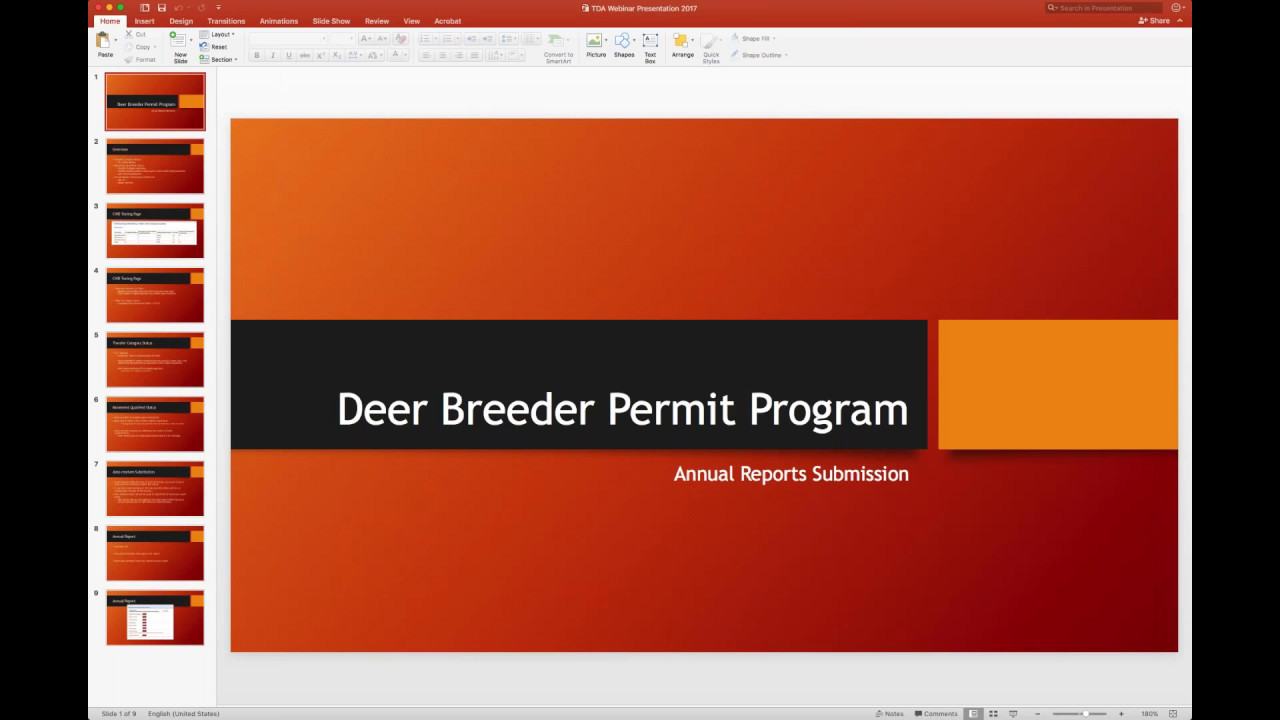1280x720 pixels.
Task: Click the Copy button
Action: 138,47
